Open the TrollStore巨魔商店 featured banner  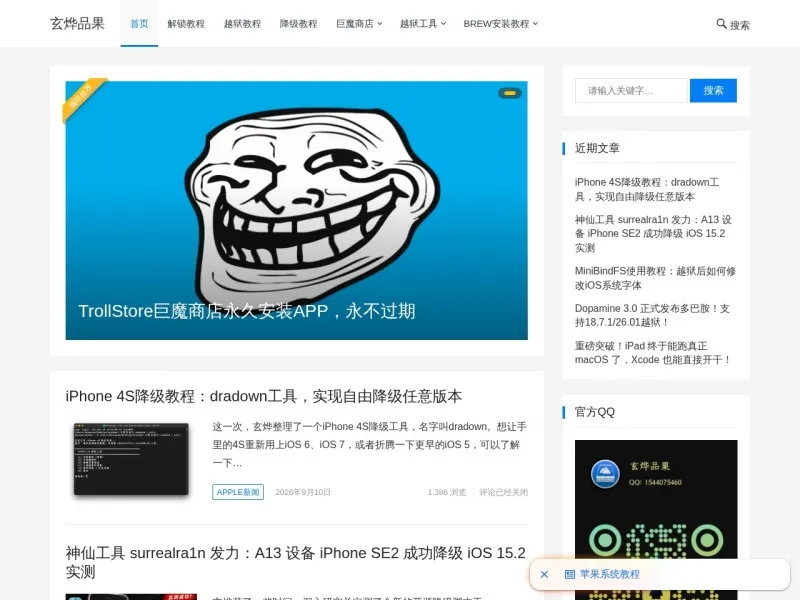click(296, 210)
